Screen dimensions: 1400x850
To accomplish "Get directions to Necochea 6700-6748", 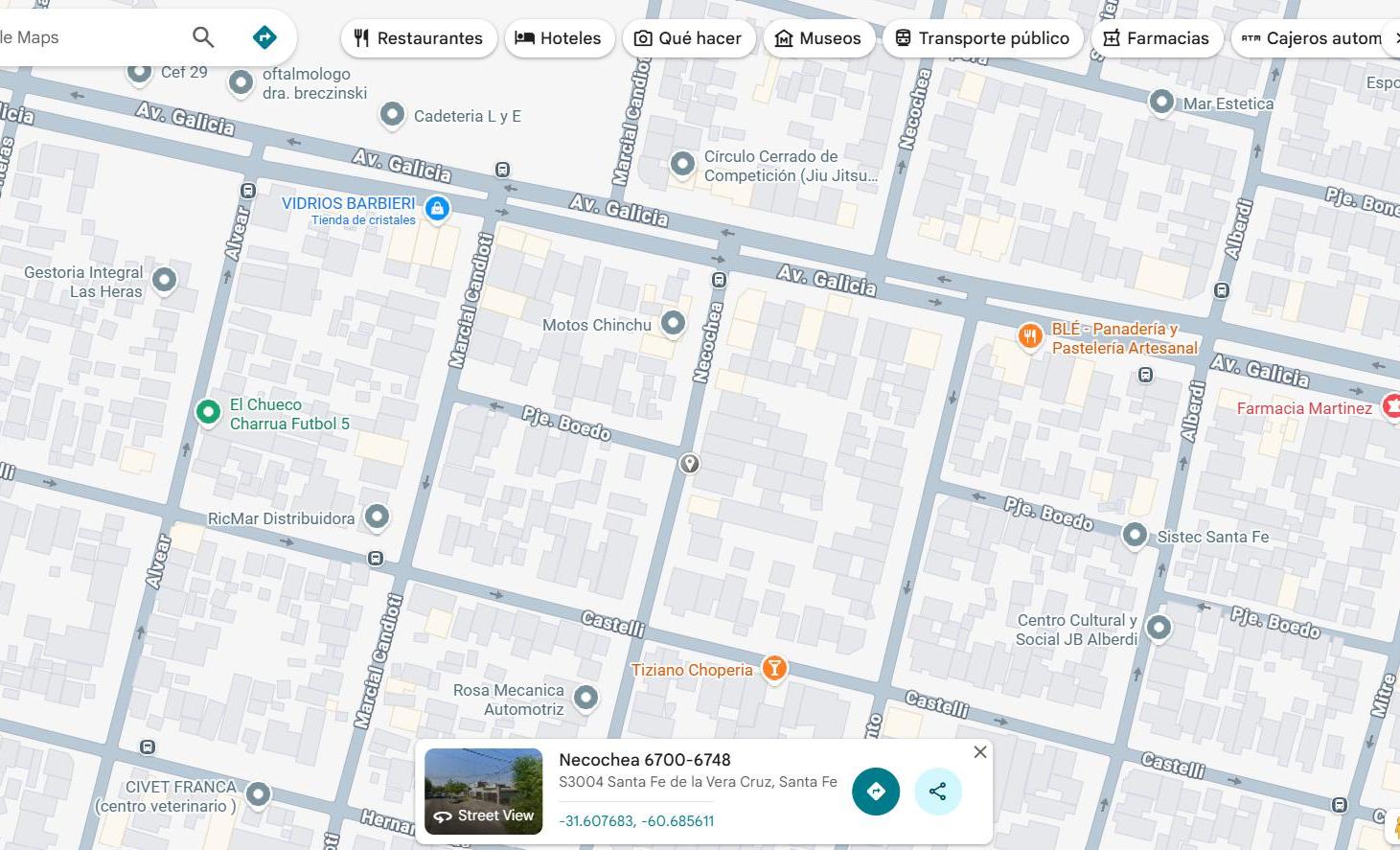I will (876, 792).
